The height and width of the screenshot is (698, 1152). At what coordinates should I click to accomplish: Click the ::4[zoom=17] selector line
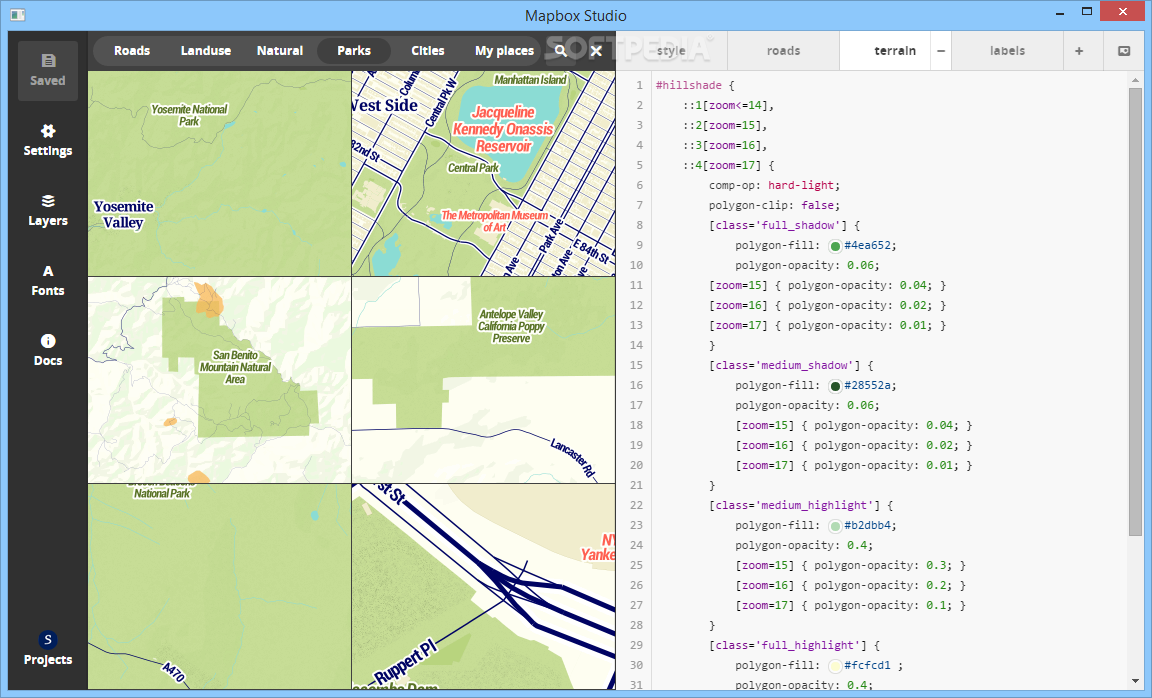click(728, 165)
